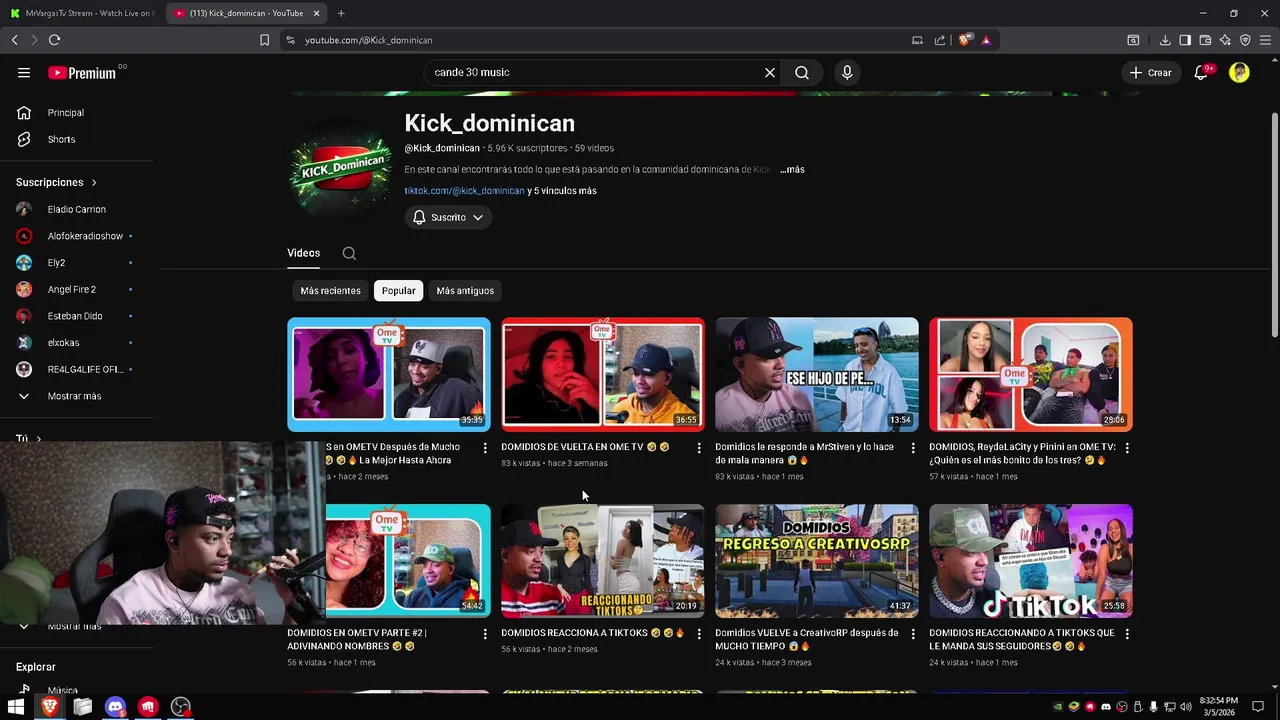Screen dimensions: 1280x720
Task: Open the browser main menu
Action: coord(1266,40)
